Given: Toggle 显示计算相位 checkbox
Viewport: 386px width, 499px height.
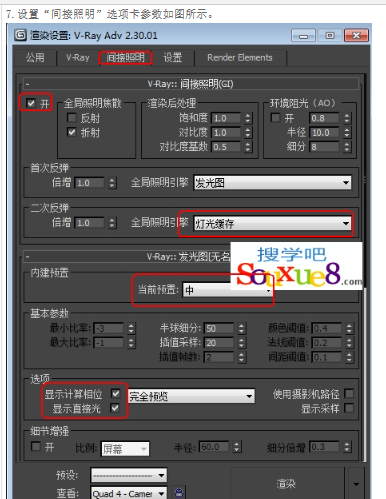Looking at the screenshot, I should (115, 394).
